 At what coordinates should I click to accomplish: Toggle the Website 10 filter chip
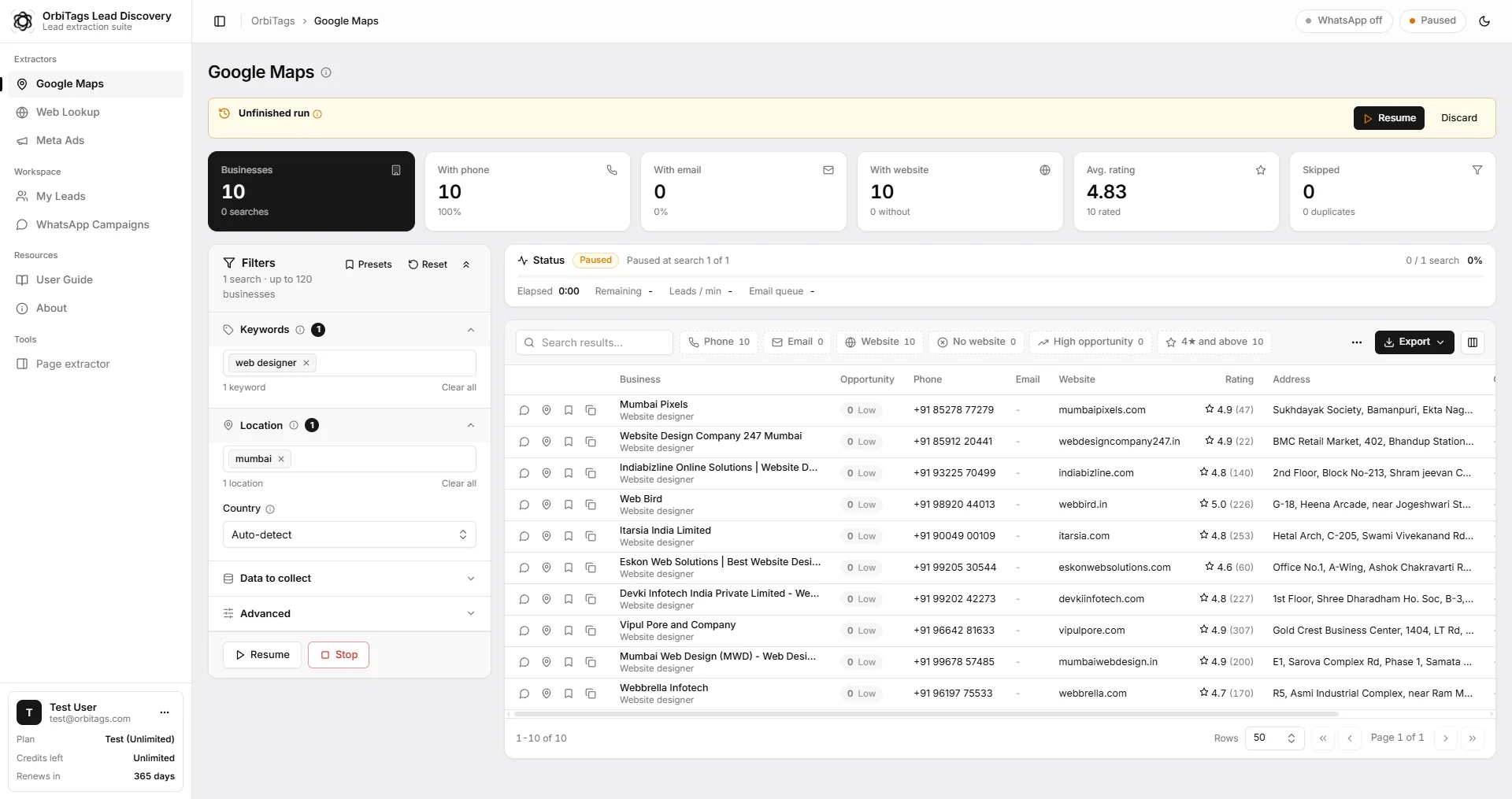[x=880, y=342]
